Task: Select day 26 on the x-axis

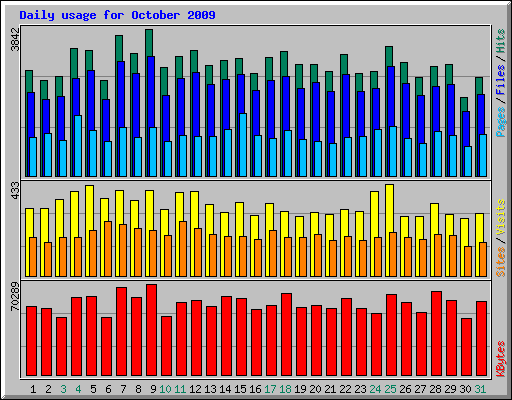Action: point(405,389)
